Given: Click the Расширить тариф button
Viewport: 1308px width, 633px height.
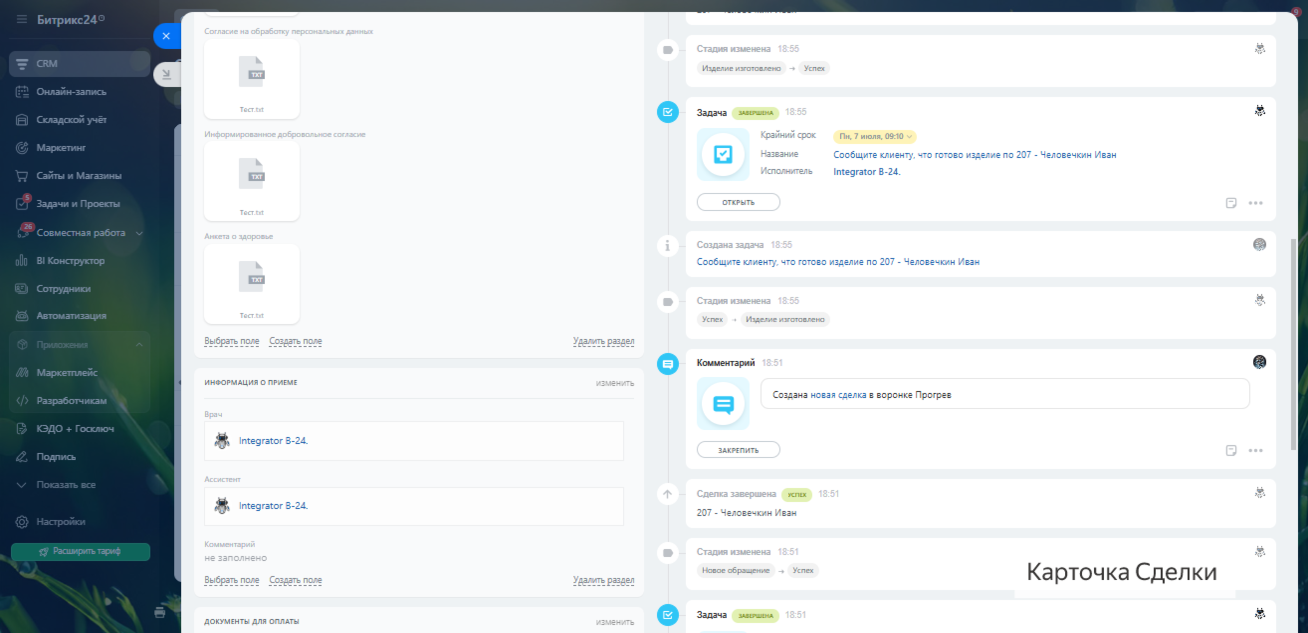Looking at the screenshot, I should (x=80, y=552).
